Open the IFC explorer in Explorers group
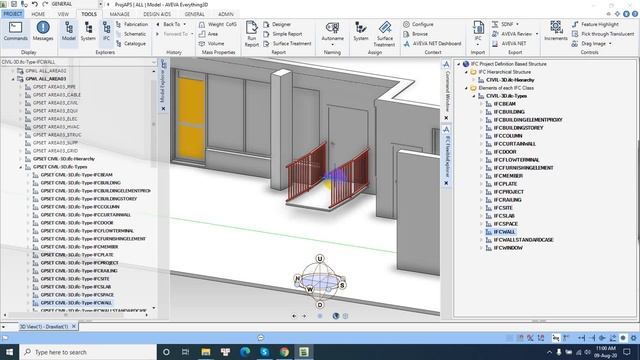 tap(106, 31)
